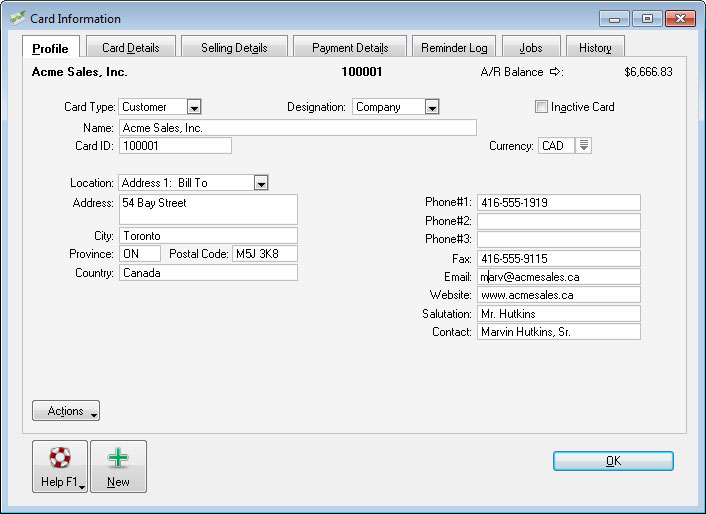Screen dimensions: 706x514
Task: Expand the Card Type dropdown
Action: tap(194, 107)
